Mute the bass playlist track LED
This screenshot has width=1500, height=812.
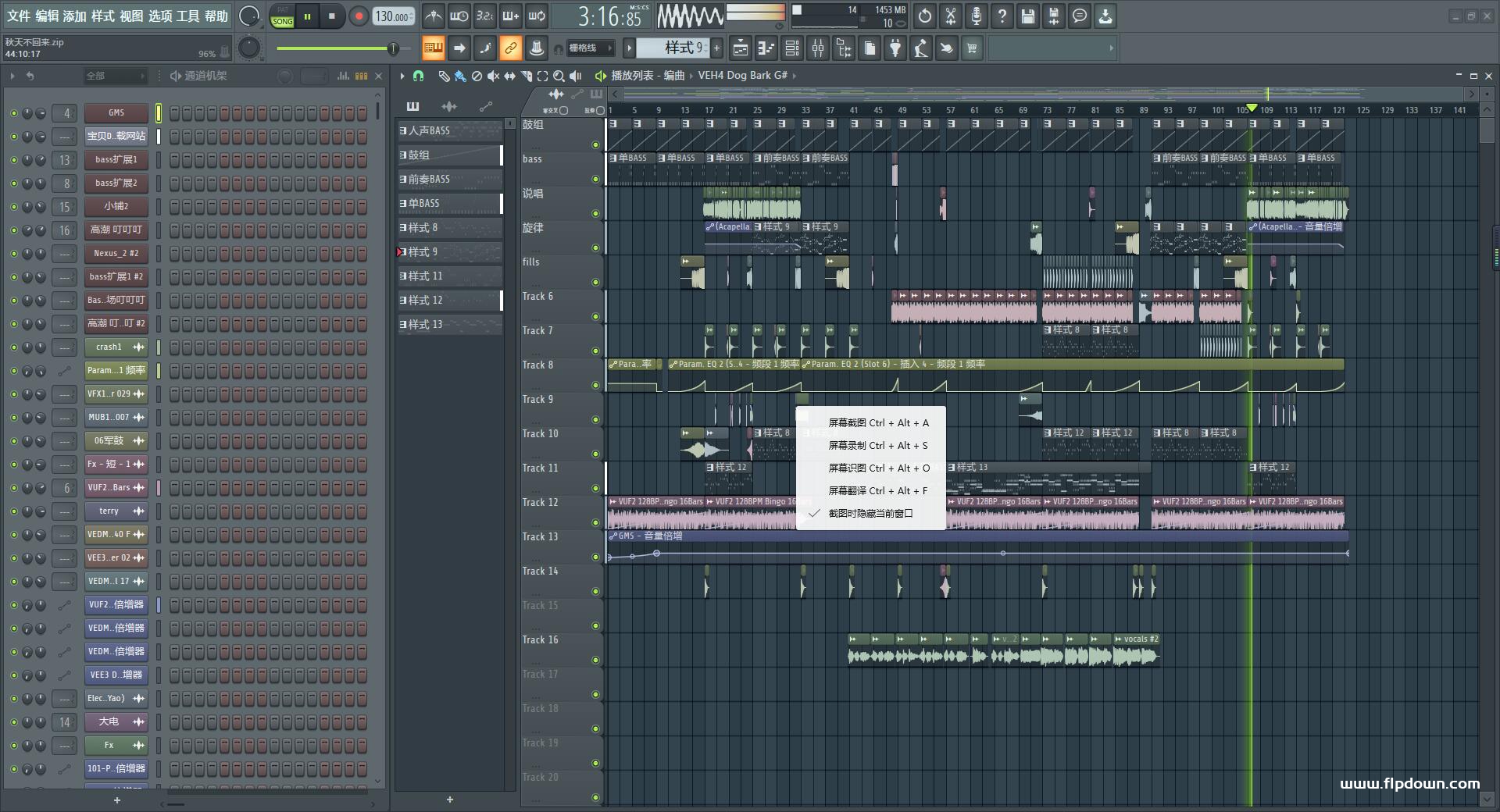coord(595,179)
